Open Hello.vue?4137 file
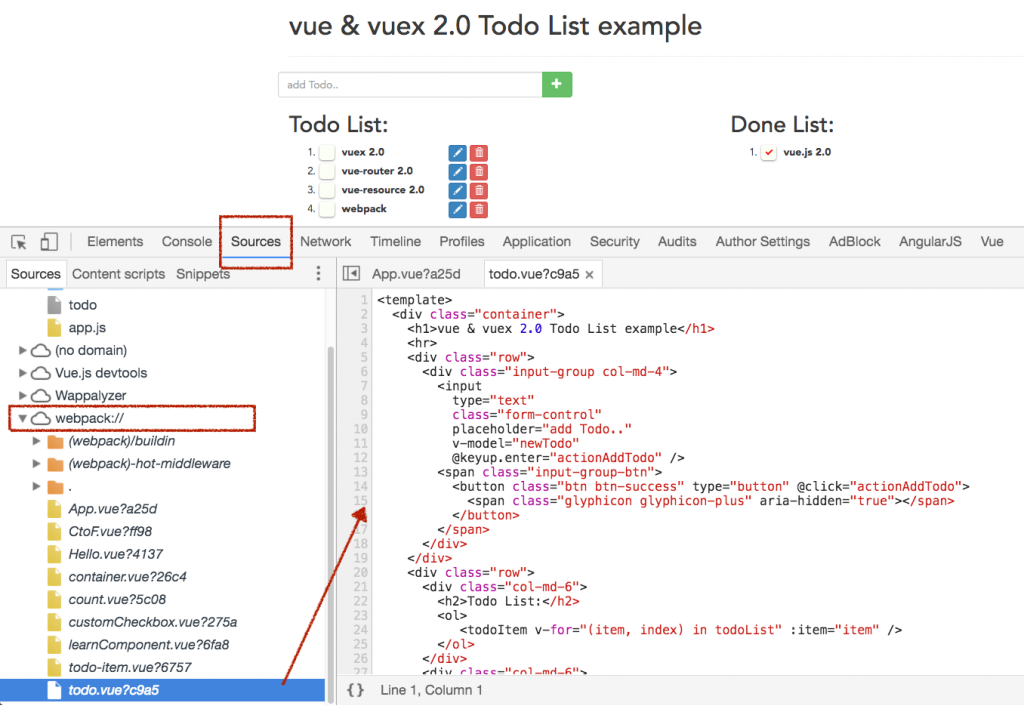The width and height of the screenshot is (1024, 706). coord(116,554)
